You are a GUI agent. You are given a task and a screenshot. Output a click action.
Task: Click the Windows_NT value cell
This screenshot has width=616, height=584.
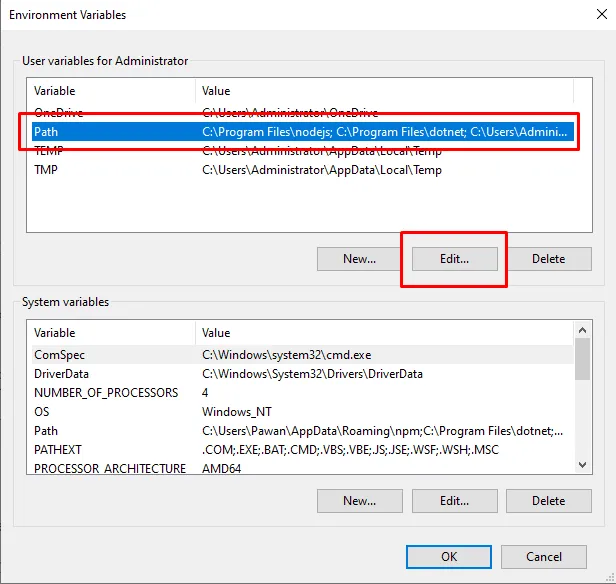click(236, 412)
